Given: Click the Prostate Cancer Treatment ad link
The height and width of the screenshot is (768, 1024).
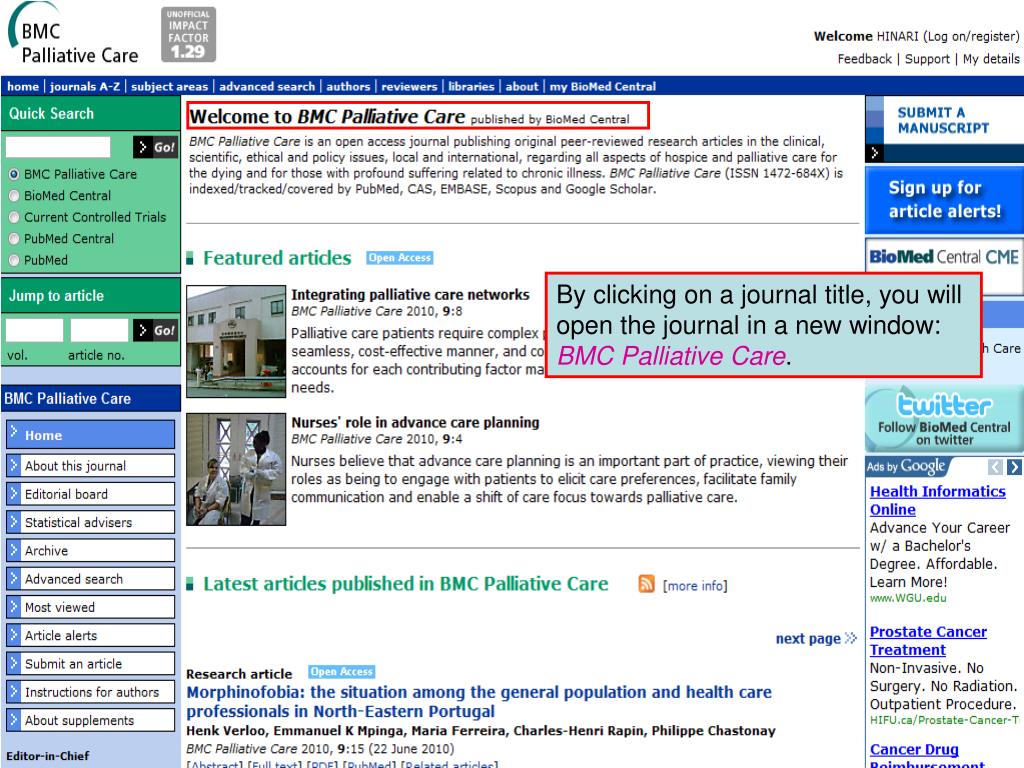Looking at the screenshot, I should point(928,641).
